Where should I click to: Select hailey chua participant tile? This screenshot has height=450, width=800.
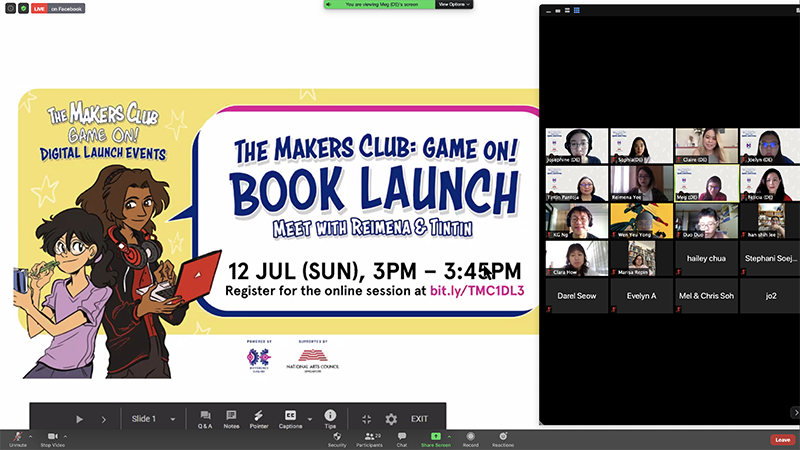[x=706, y=259]
